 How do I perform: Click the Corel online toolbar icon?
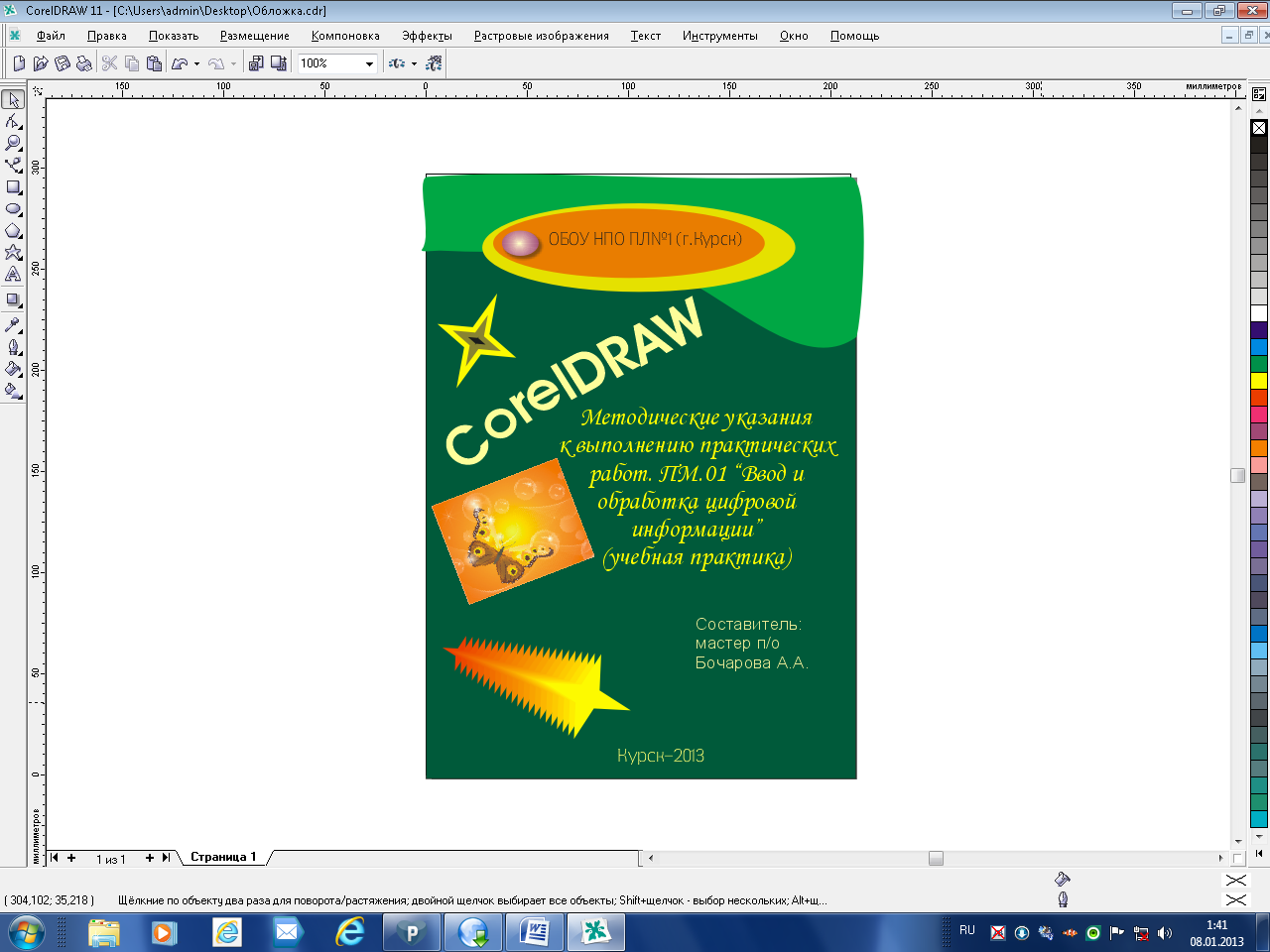[434, 63]
